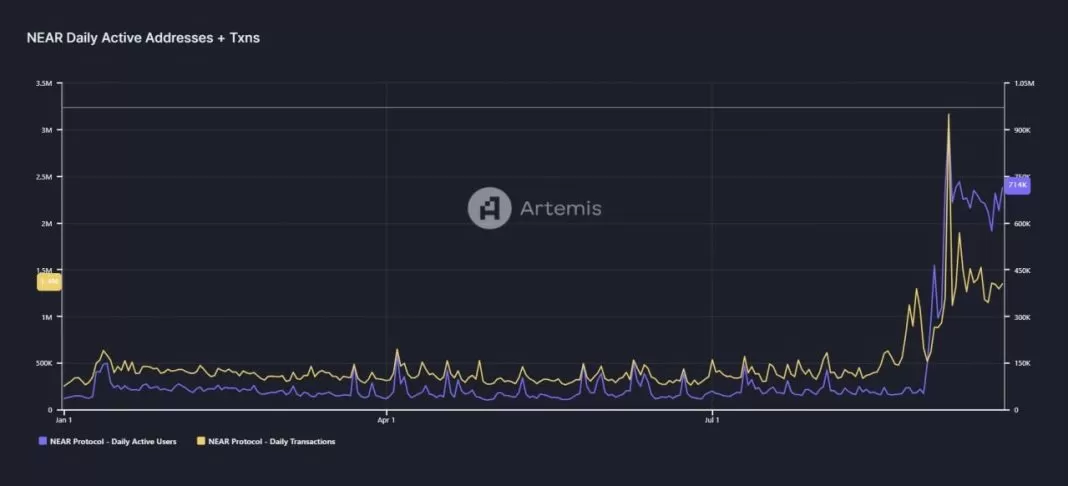Click the yellow legend color swatch
This screenshot has width=1068, height=486.
coord(200,441)
